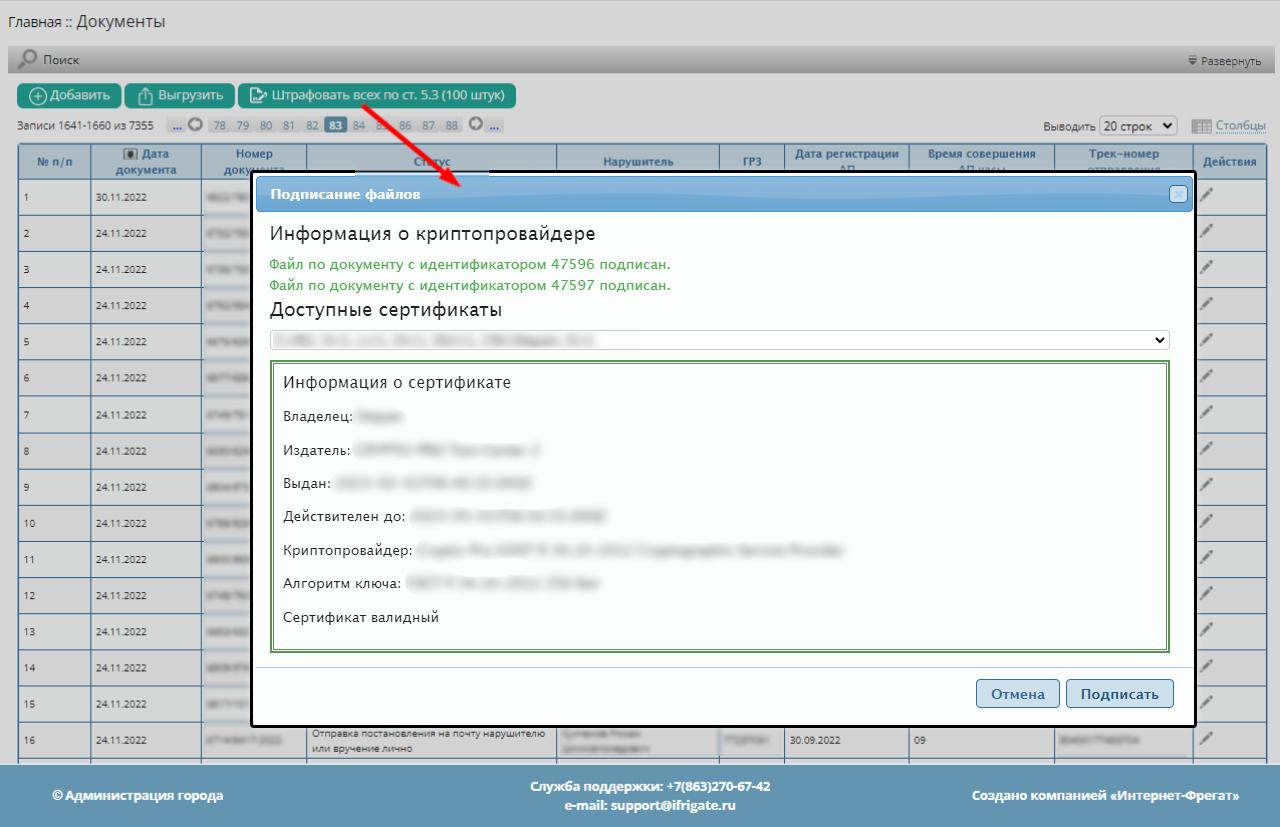This screenshot has width=1280, height=827.
Task: Click the edit pencil in row 16
Action: tap(1207, 738)
